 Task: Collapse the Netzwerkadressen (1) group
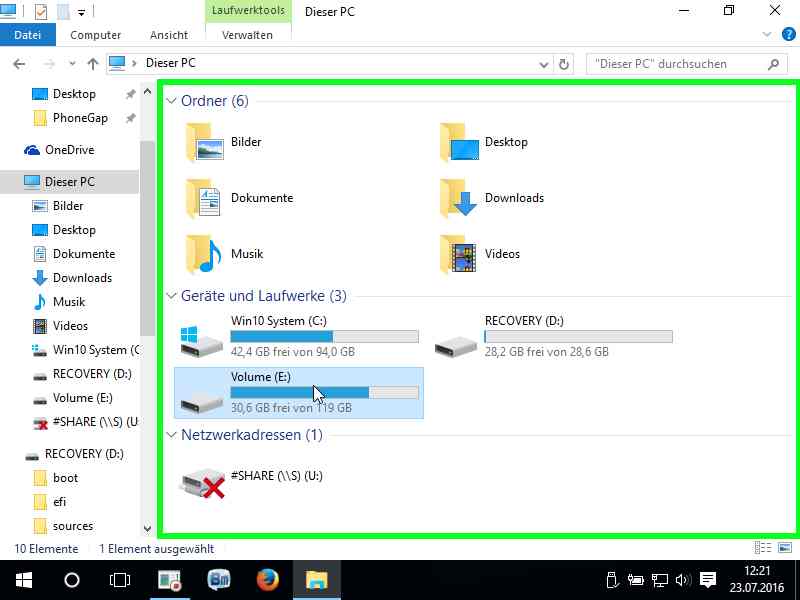[171, 435]
